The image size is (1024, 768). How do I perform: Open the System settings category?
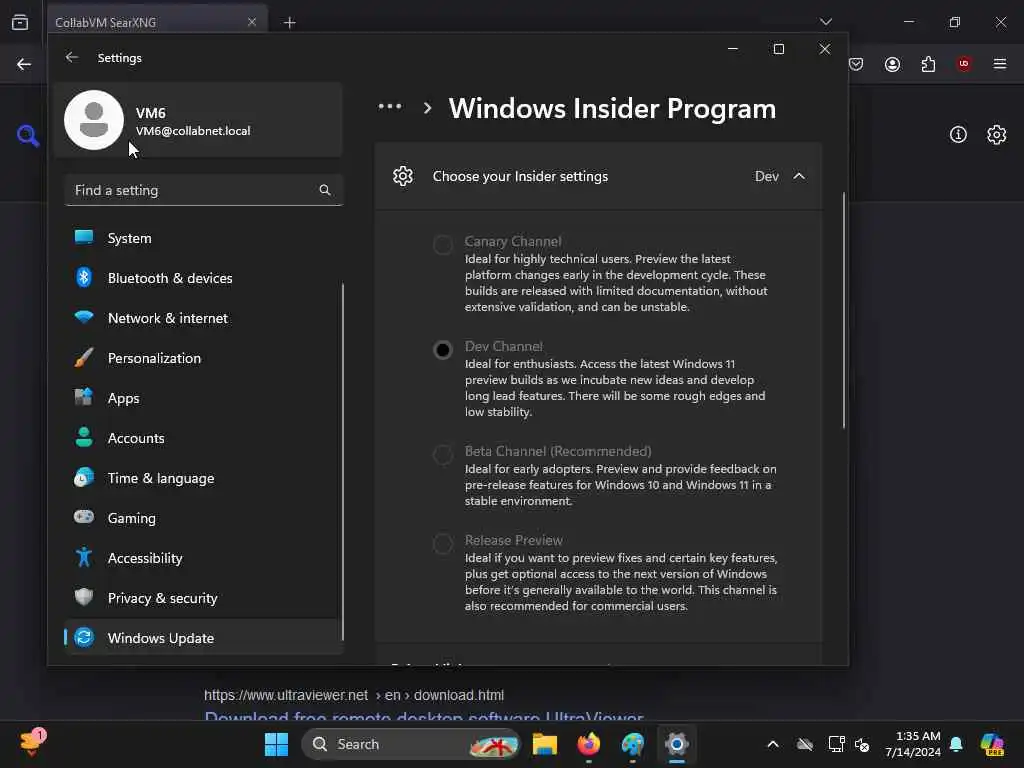click(204, 238)
